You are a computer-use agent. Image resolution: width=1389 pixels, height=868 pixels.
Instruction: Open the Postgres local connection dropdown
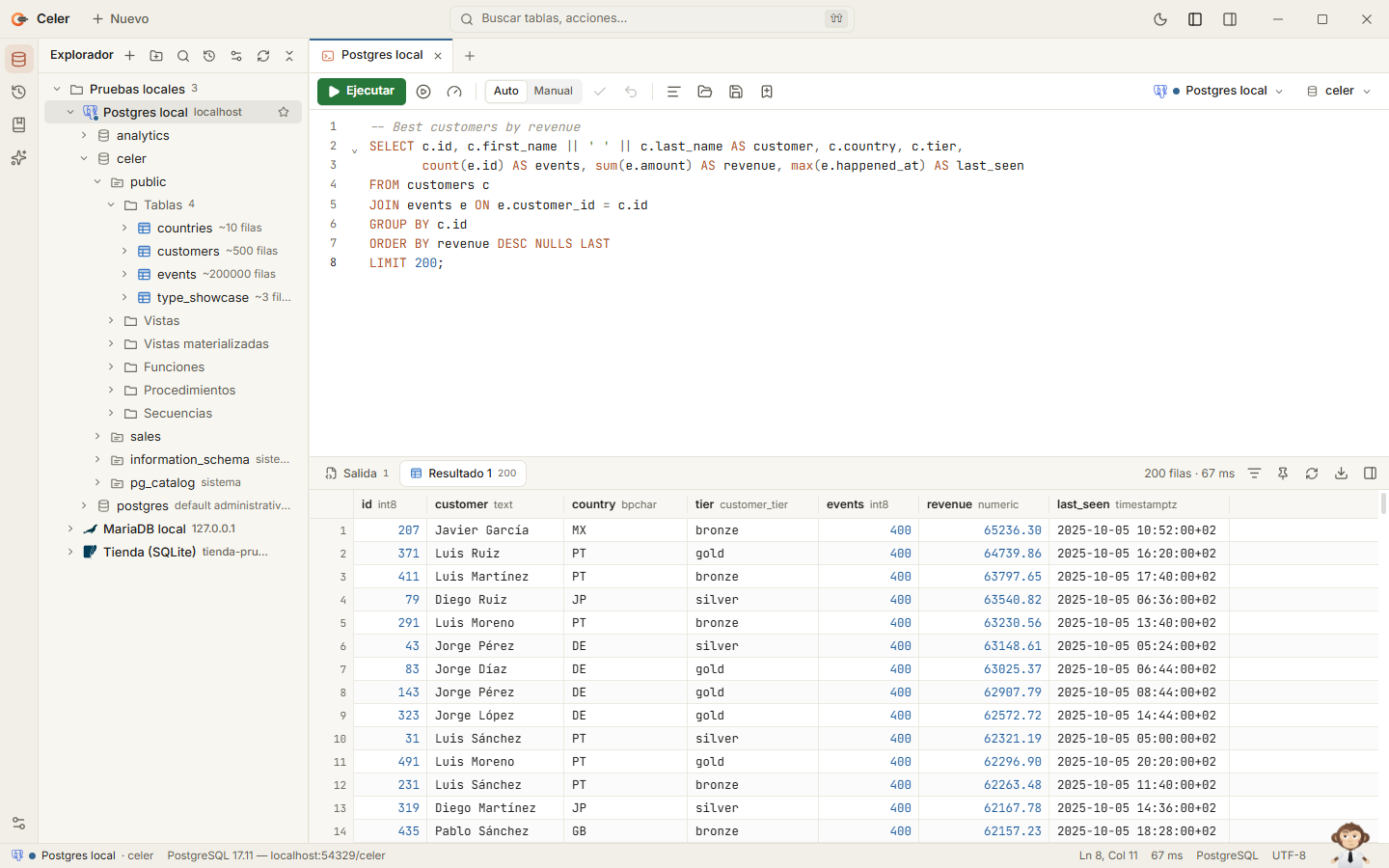coord(1219,91)
